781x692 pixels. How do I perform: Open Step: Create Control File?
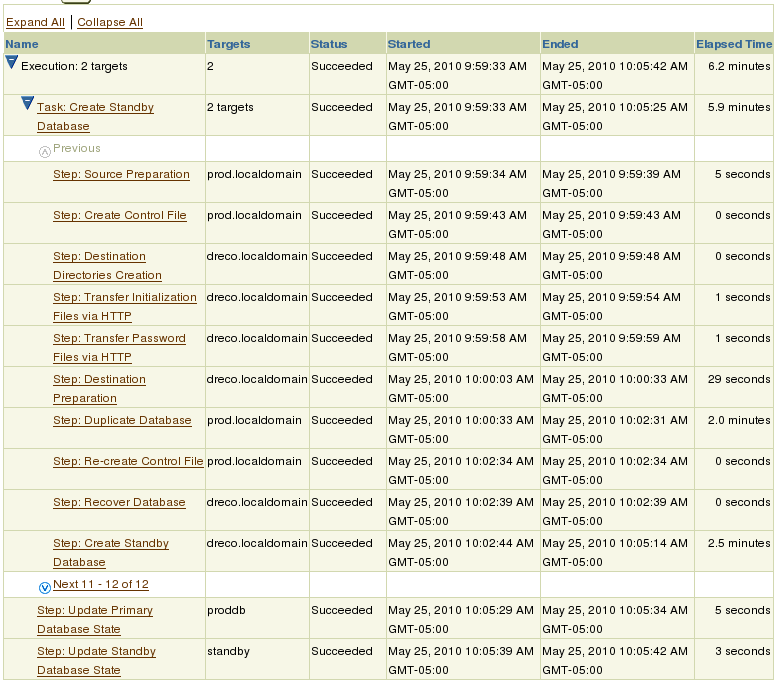(120, 215)
